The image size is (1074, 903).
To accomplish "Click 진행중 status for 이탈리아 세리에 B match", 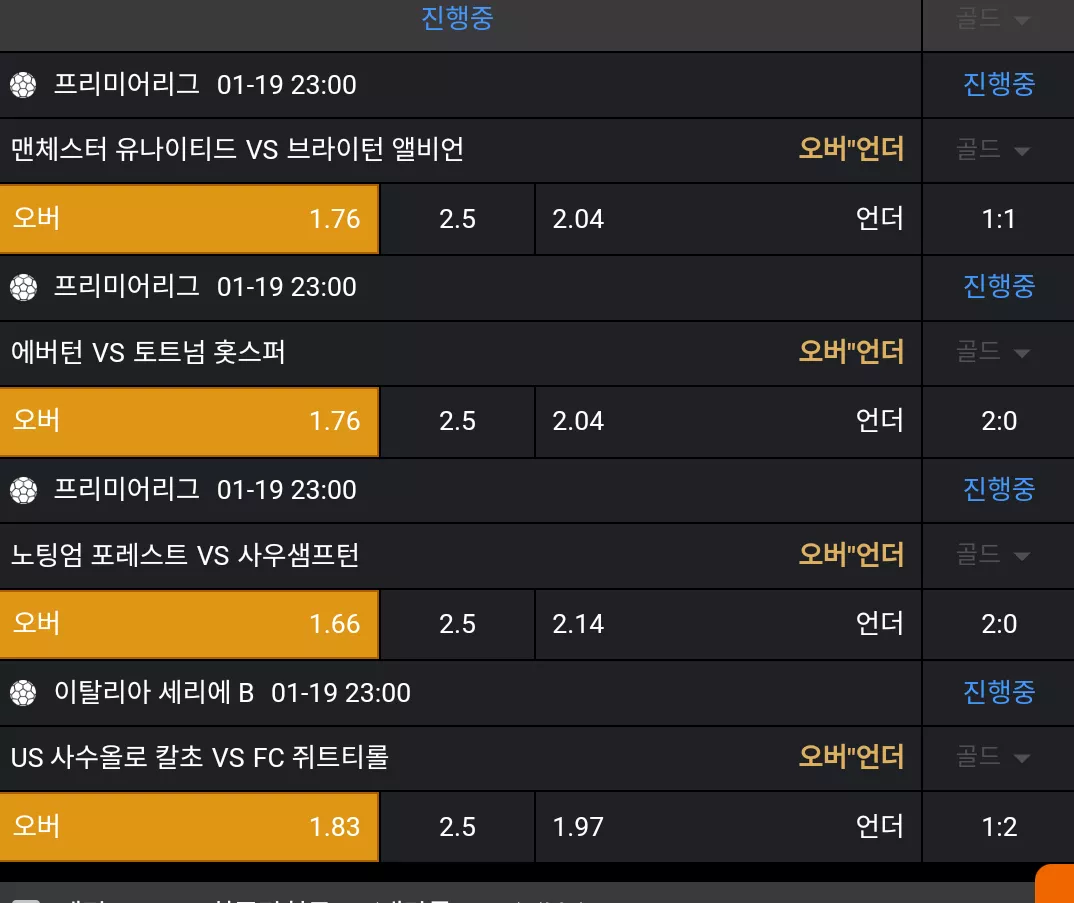I will pyautogui.click(x=999, y=692).
